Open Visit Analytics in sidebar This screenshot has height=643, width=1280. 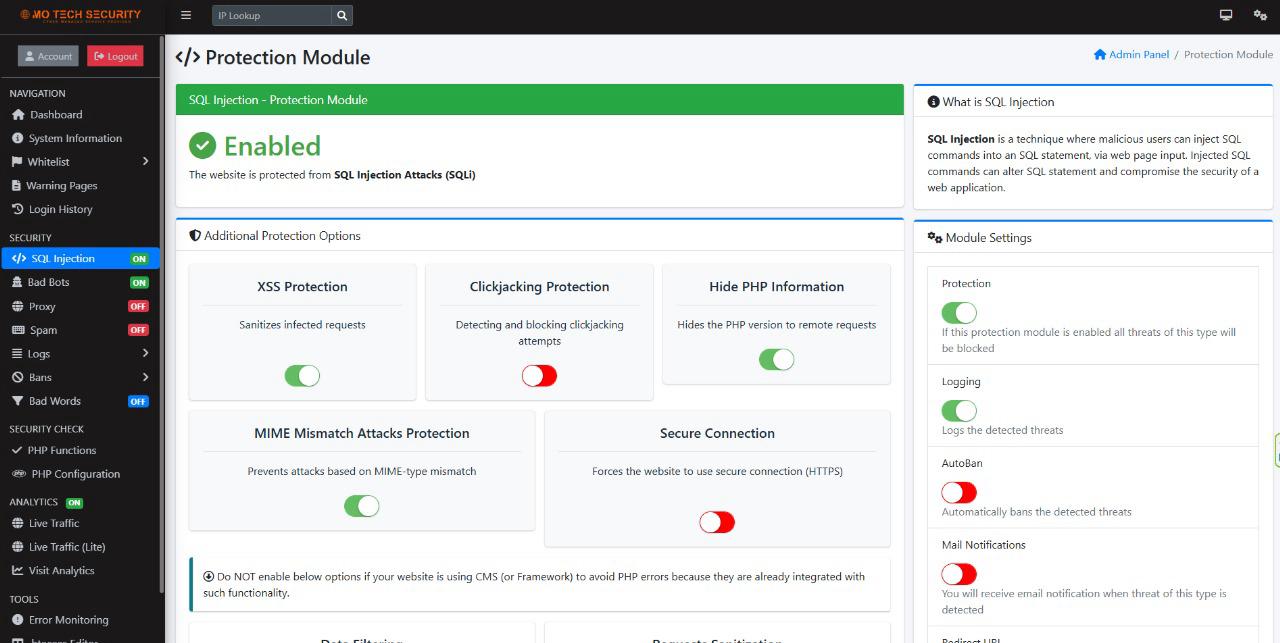[x=80, y=570]
